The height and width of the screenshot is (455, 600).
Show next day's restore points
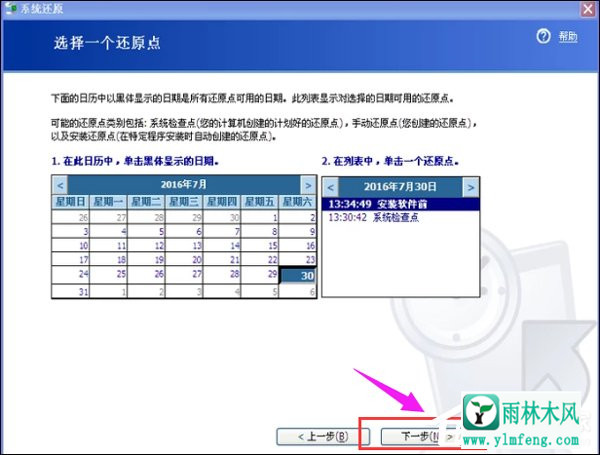point(471,187)
